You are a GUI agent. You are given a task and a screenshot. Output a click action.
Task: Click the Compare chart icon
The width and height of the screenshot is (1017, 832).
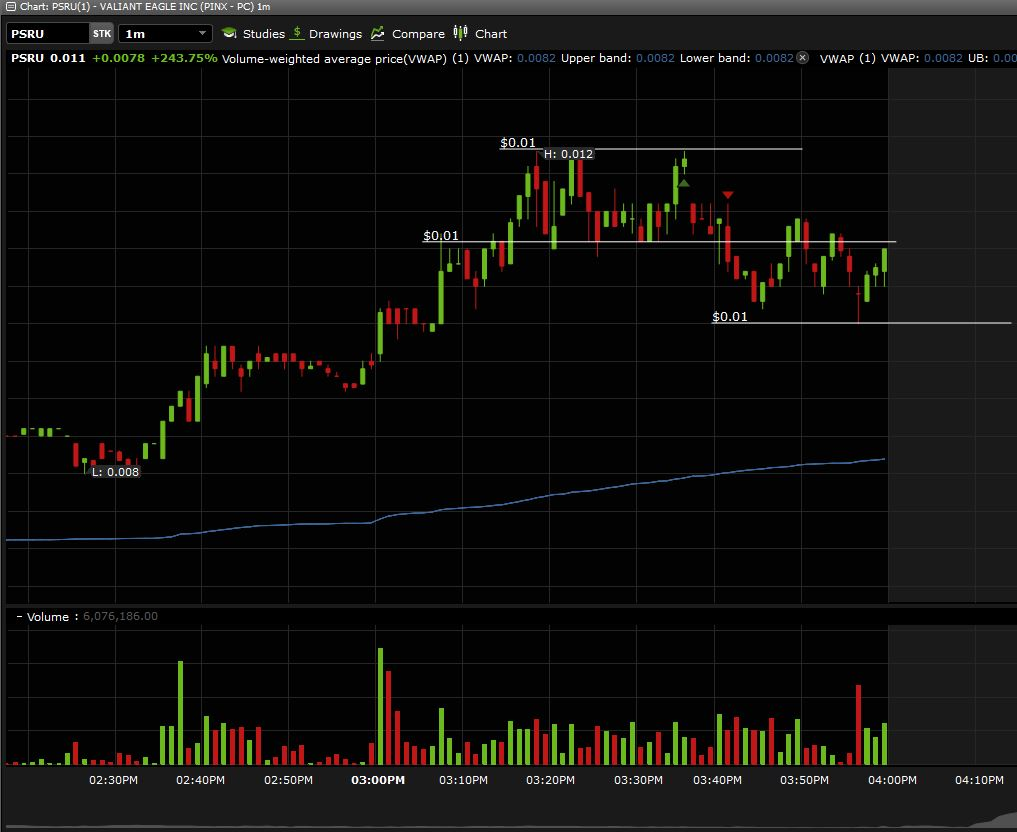click(x=378, y=34)
